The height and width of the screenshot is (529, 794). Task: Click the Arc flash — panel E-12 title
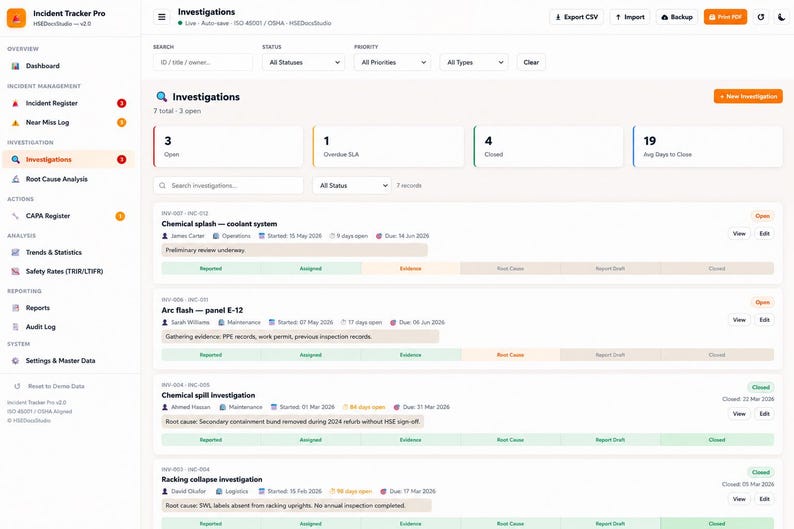(x=202, y=310)
